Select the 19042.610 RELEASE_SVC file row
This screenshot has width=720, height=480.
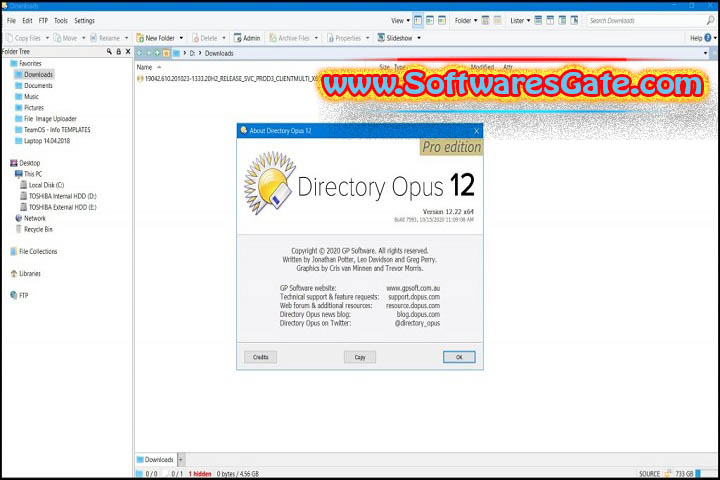tap(227, 79)
